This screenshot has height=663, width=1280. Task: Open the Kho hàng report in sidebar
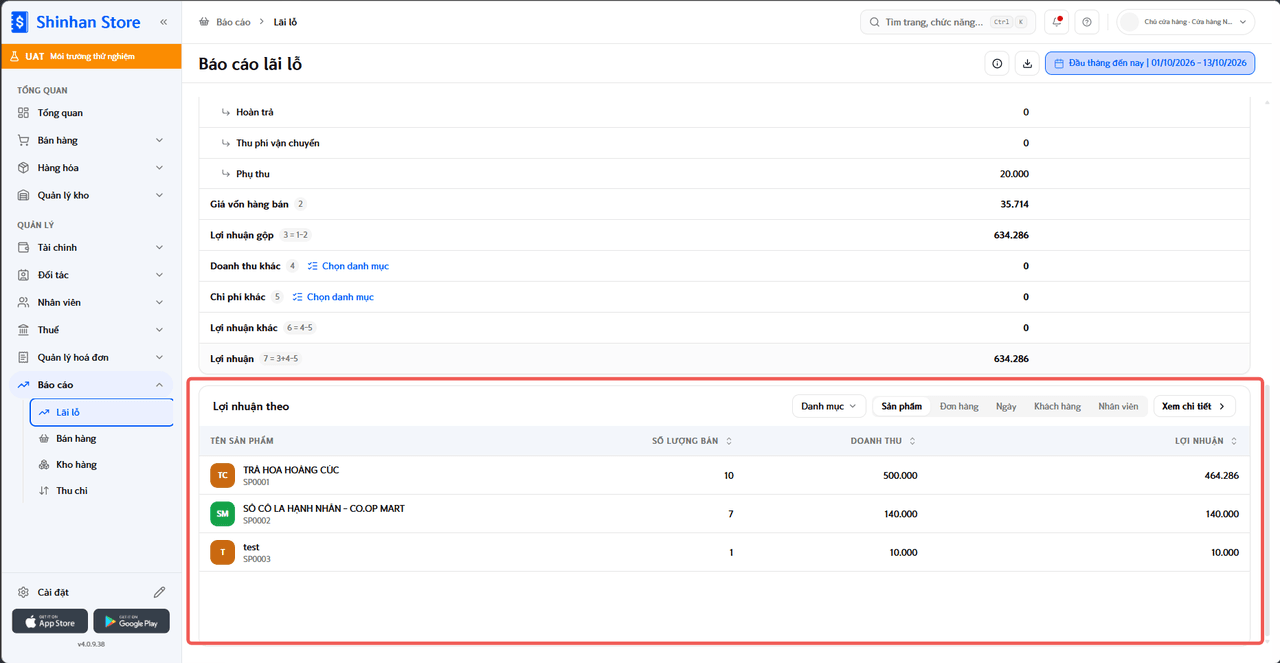pyautogui.click(x=102, y=465)
